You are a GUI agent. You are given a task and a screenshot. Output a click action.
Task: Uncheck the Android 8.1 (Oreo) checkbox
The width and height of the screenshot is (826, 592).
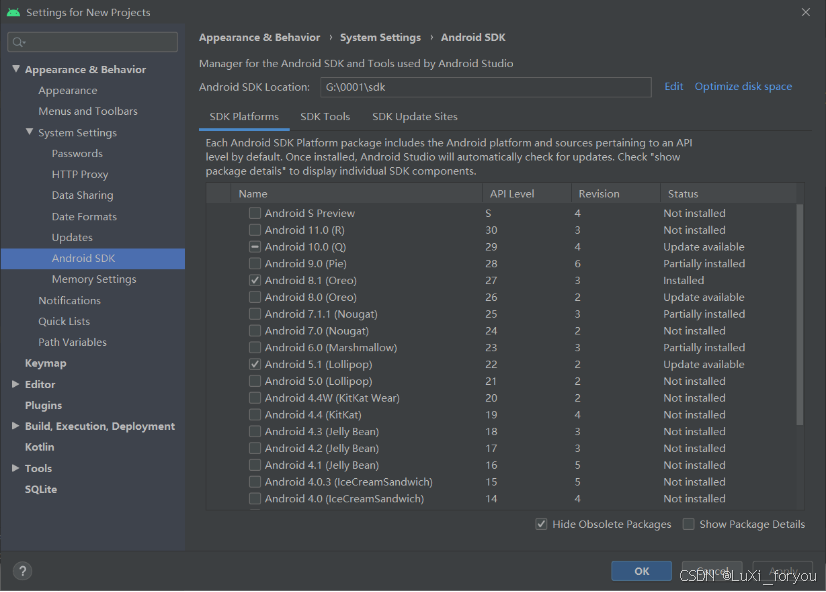[x=255, y=280]
